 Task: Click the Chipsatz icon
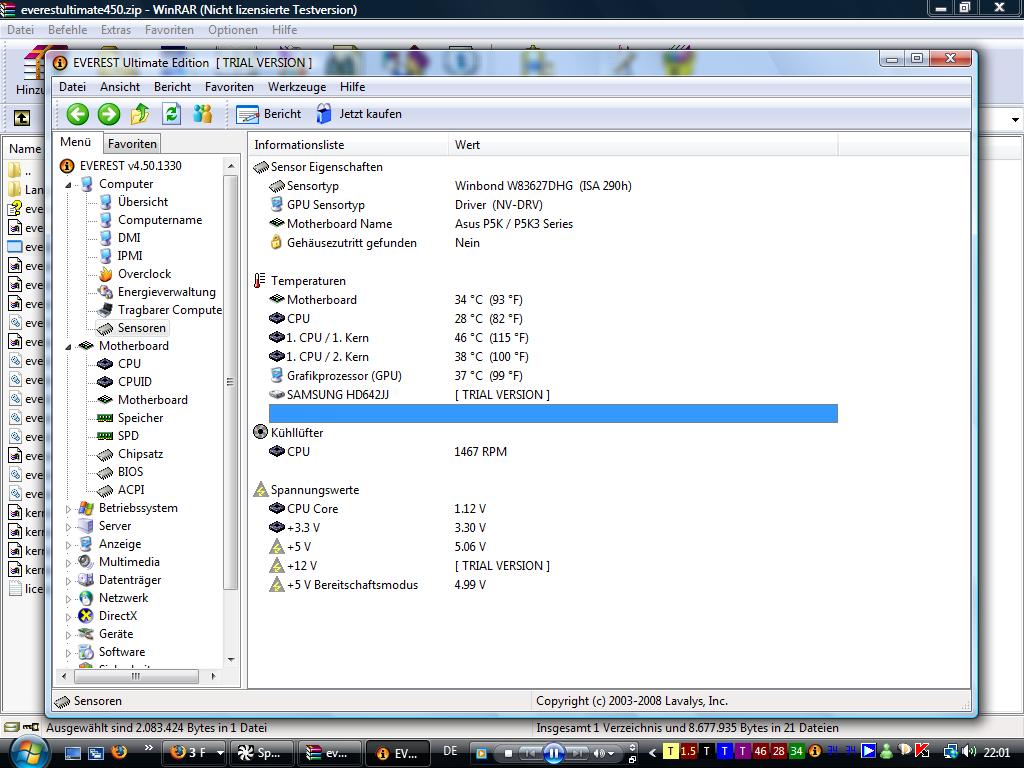pyautogui.click(x=105, y=454)
